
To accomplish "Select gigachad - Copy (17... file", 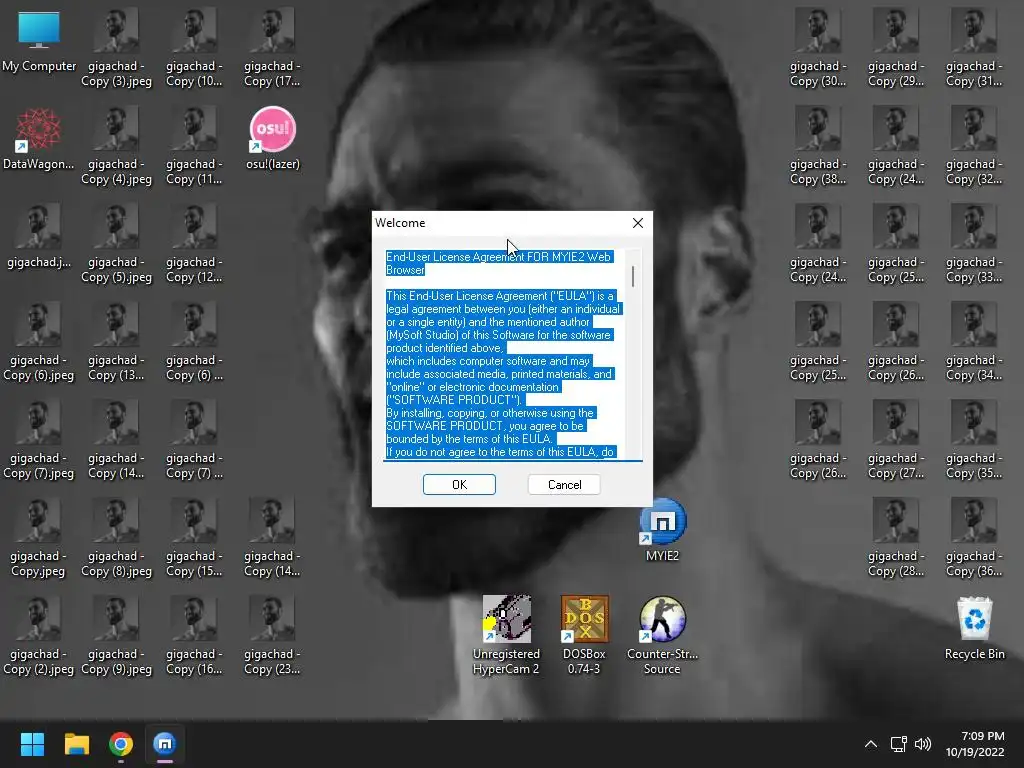I will [x=272, y=48].
